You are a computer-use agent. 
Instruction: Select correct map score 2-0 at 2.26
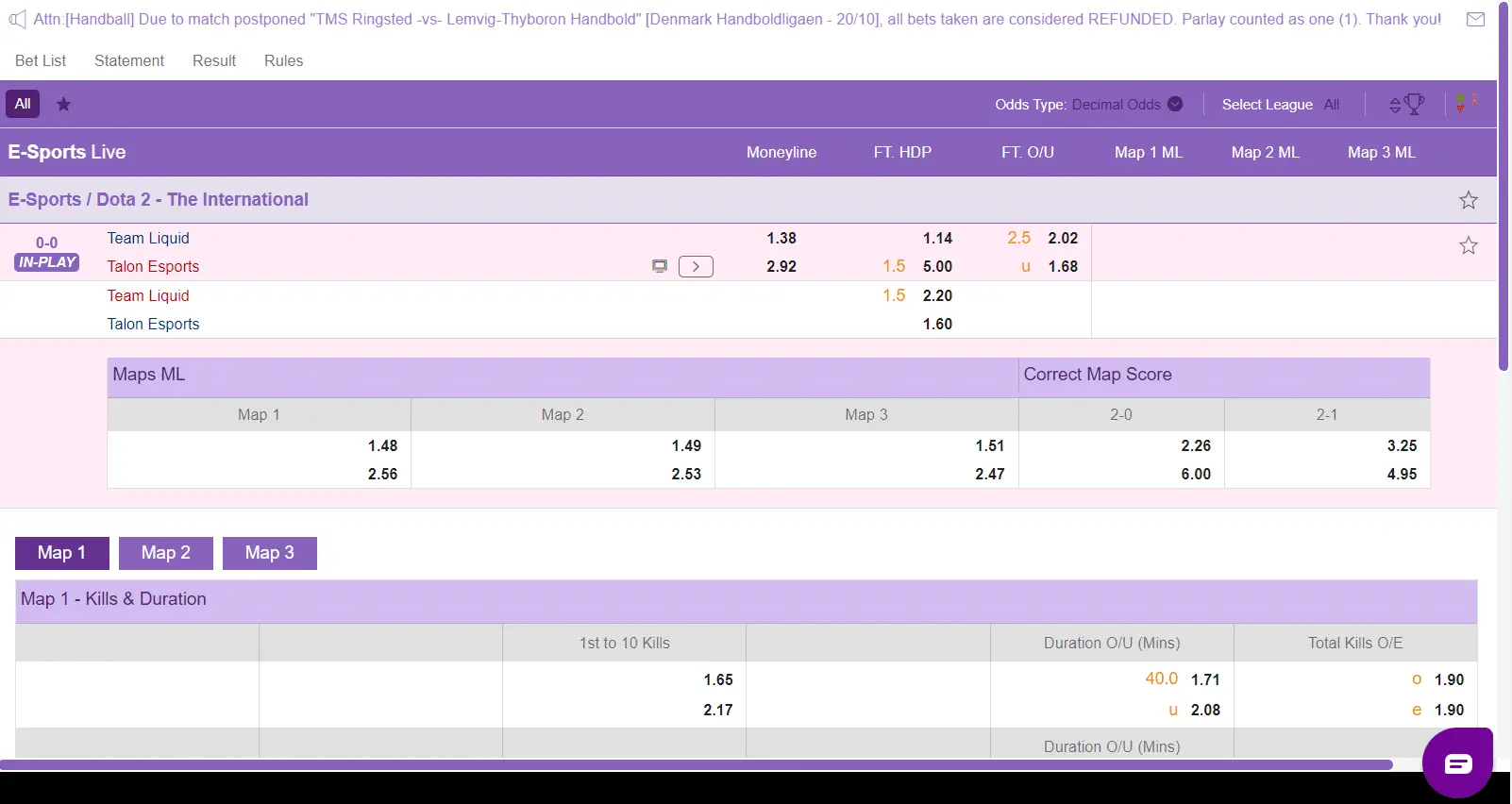(x=1195, y=446)
